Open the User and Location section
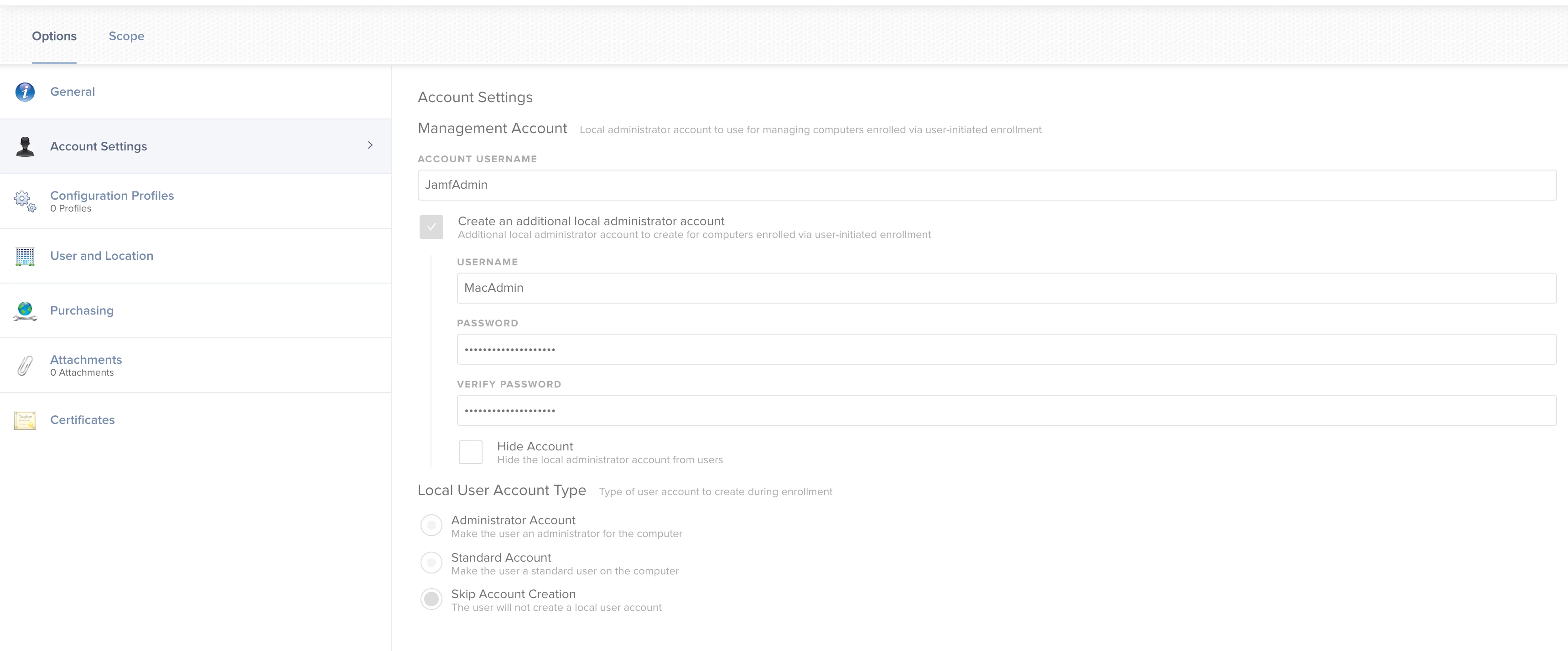1568x651 pixels. pyautogui.click(x=195, y=256)
